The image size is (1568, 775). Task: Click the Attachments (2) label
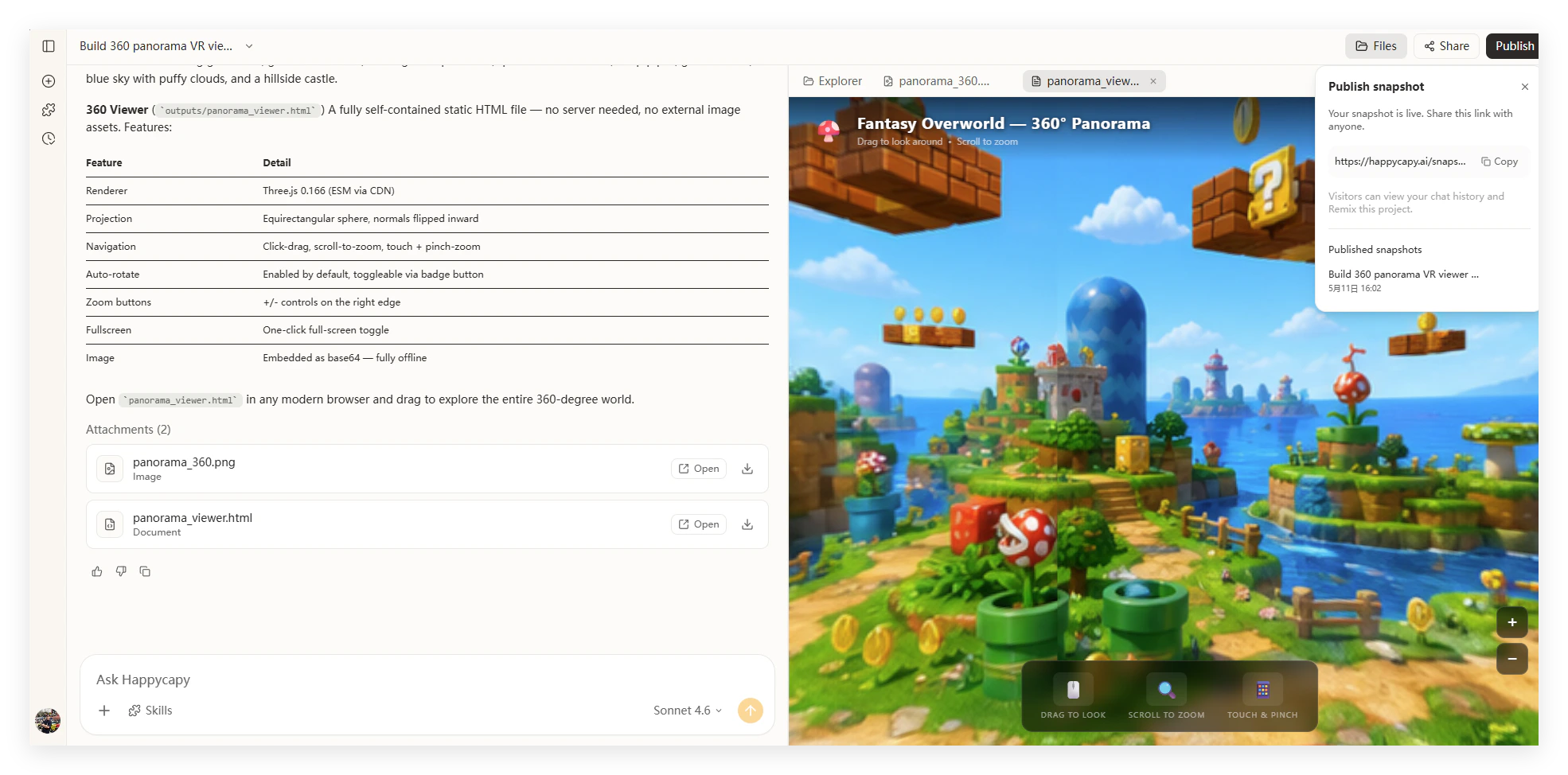pos(128,430)
